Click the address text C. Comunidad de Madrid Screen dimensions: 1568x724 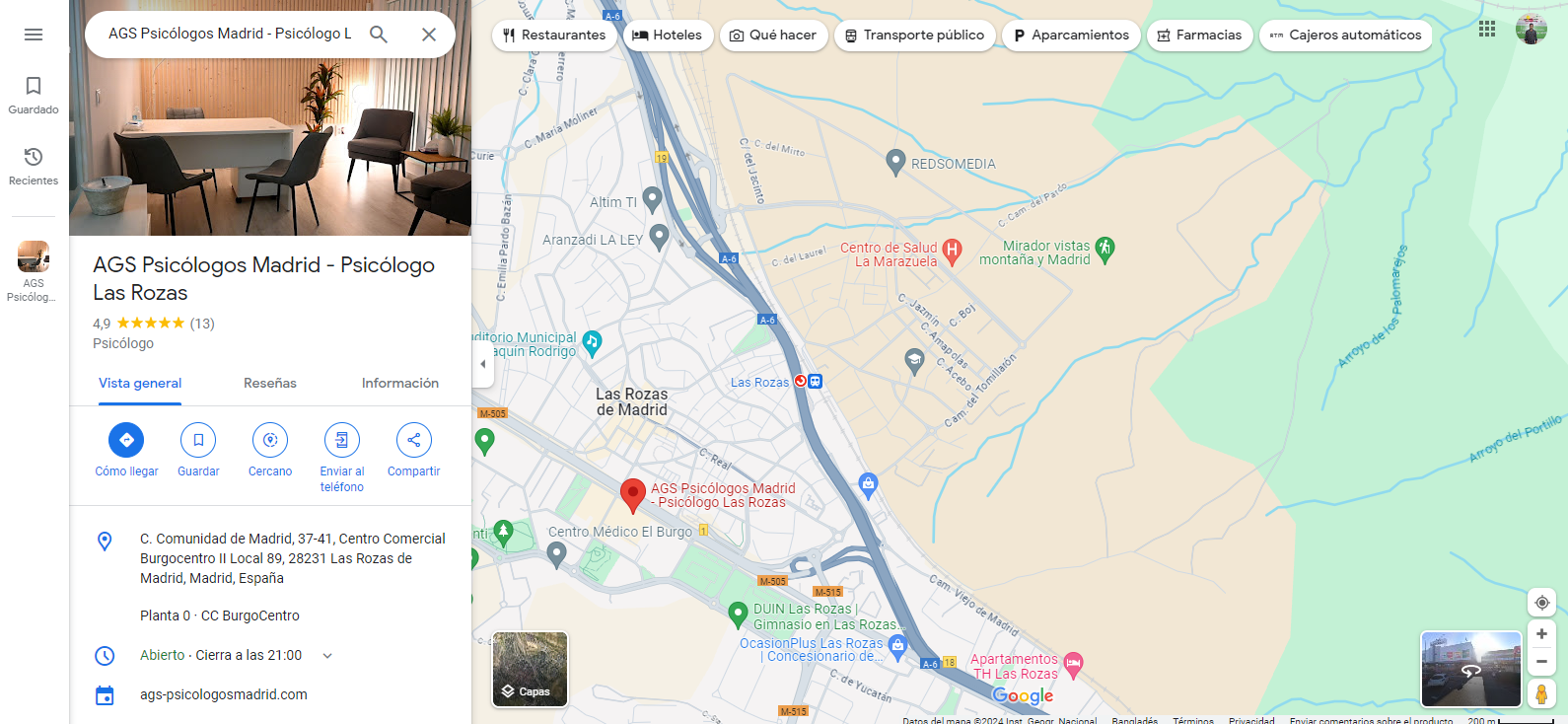293,558
